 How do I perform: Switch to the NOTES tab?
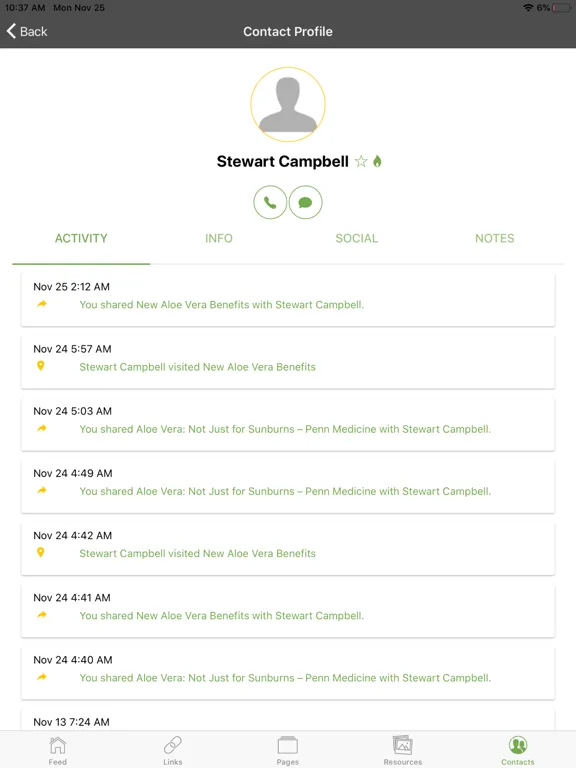tap(495, 239)
